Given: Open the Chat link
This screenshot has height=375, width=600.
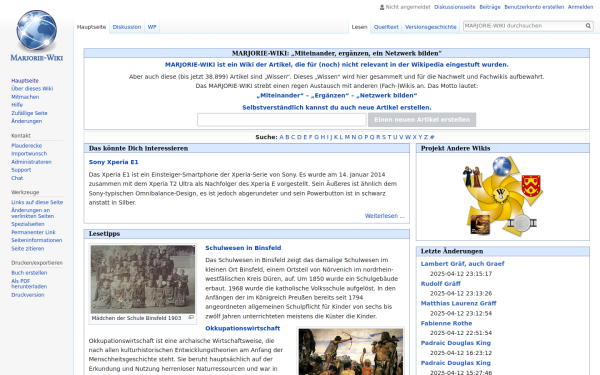Looking at the screenshot, I should tap(17, 178).
